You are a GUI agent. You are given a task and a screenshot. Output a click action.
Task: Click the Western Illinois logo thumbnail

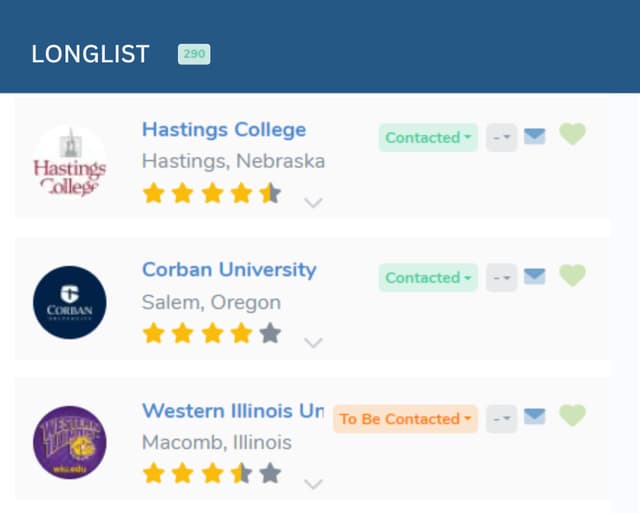(x=70, y=442)
